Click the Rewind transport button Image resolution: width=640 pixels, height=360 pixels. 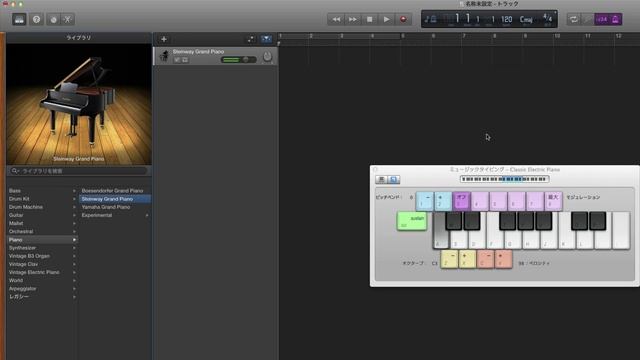pos(336,19)
